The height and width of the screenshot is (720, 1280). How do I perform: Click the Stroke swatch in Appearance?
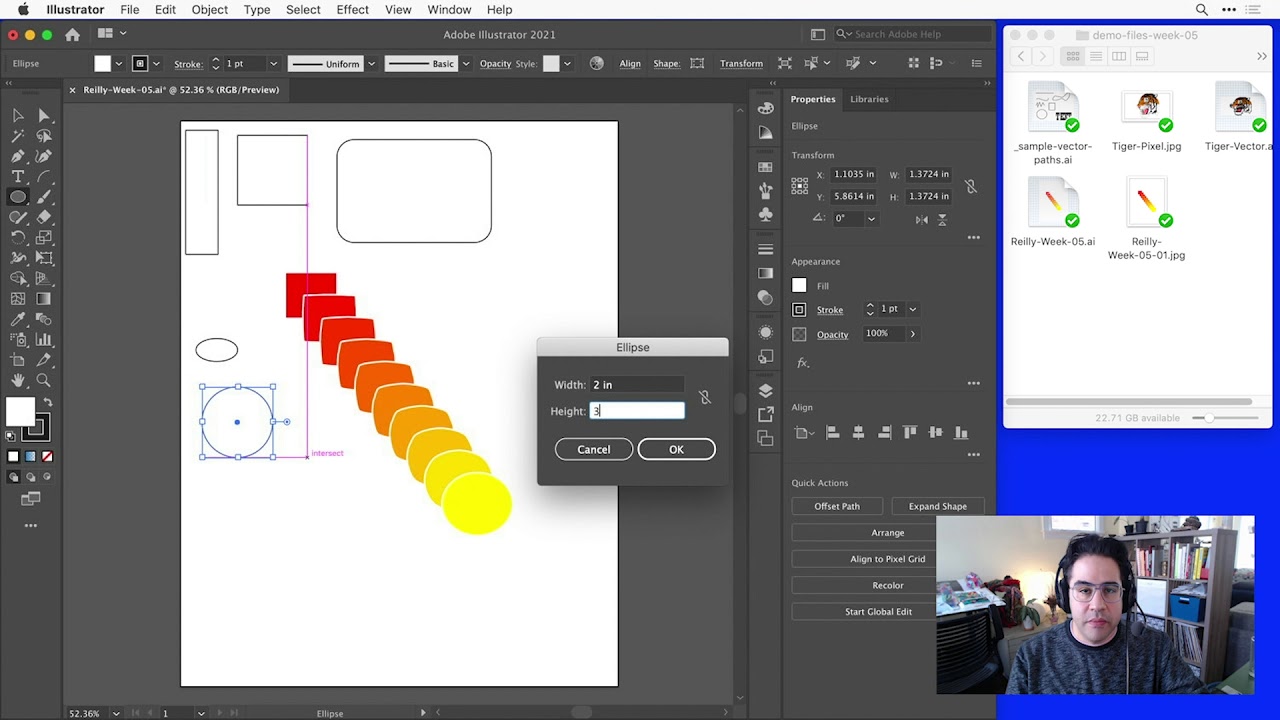pos(799,310)
